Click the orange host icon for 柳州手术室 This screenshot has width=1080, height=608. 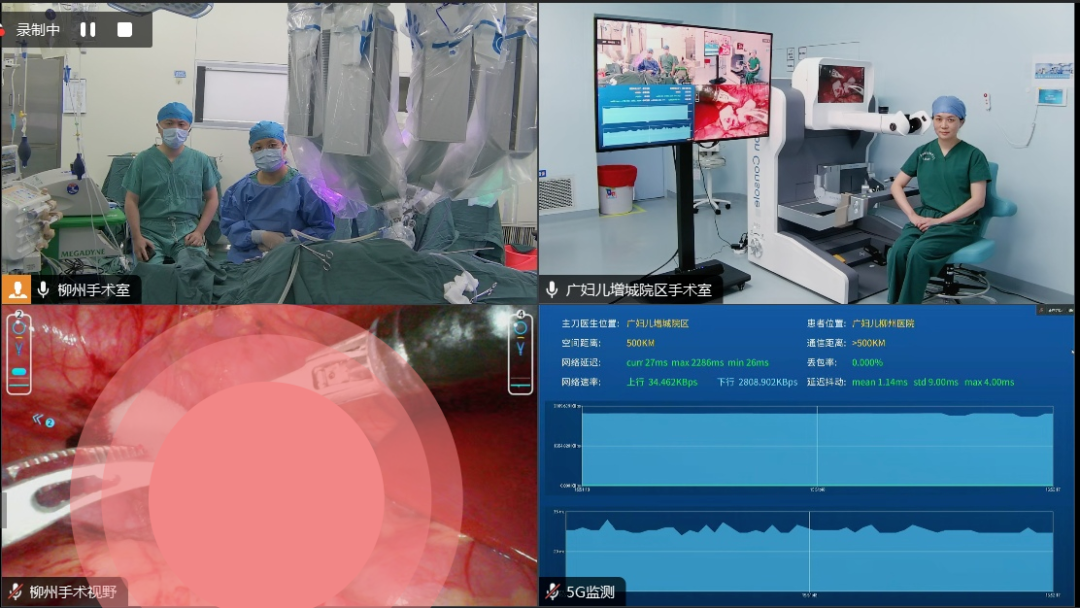click(x=17, y=290)
